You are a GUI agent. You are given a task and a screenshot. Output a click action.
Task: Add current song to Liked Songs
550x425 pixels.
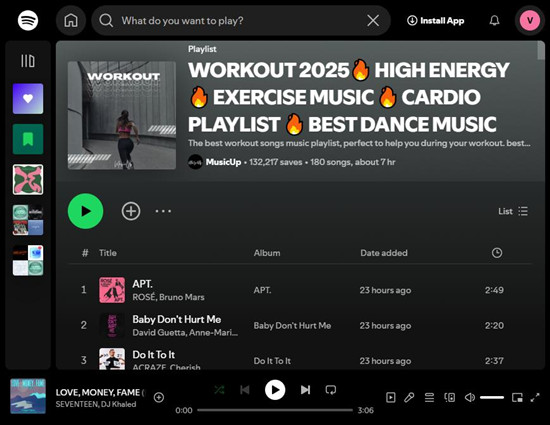pos(159,397)
